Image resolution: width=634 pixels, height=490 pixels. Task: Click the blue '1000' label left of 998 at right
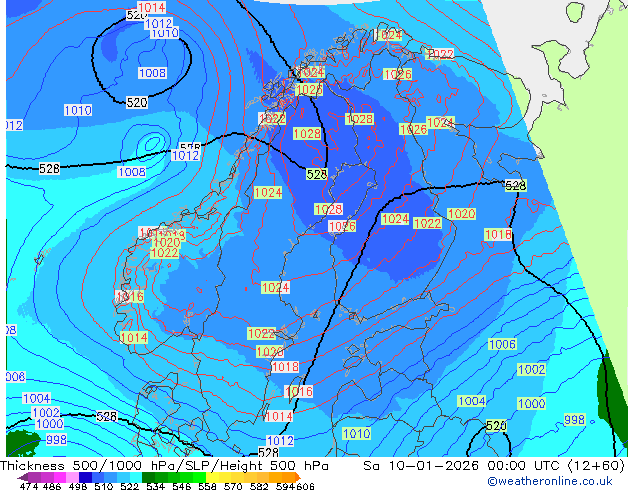[x=531, y=403]
